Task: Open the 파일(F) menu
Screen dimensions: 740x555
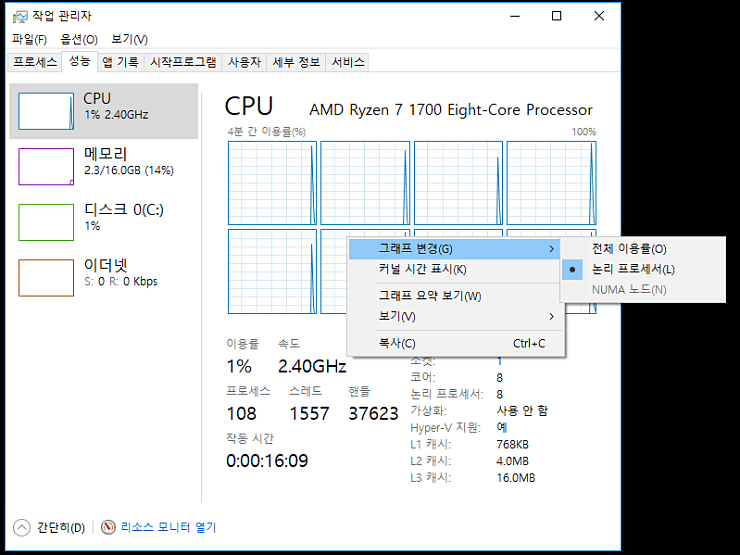Action: tap(30, 39)
